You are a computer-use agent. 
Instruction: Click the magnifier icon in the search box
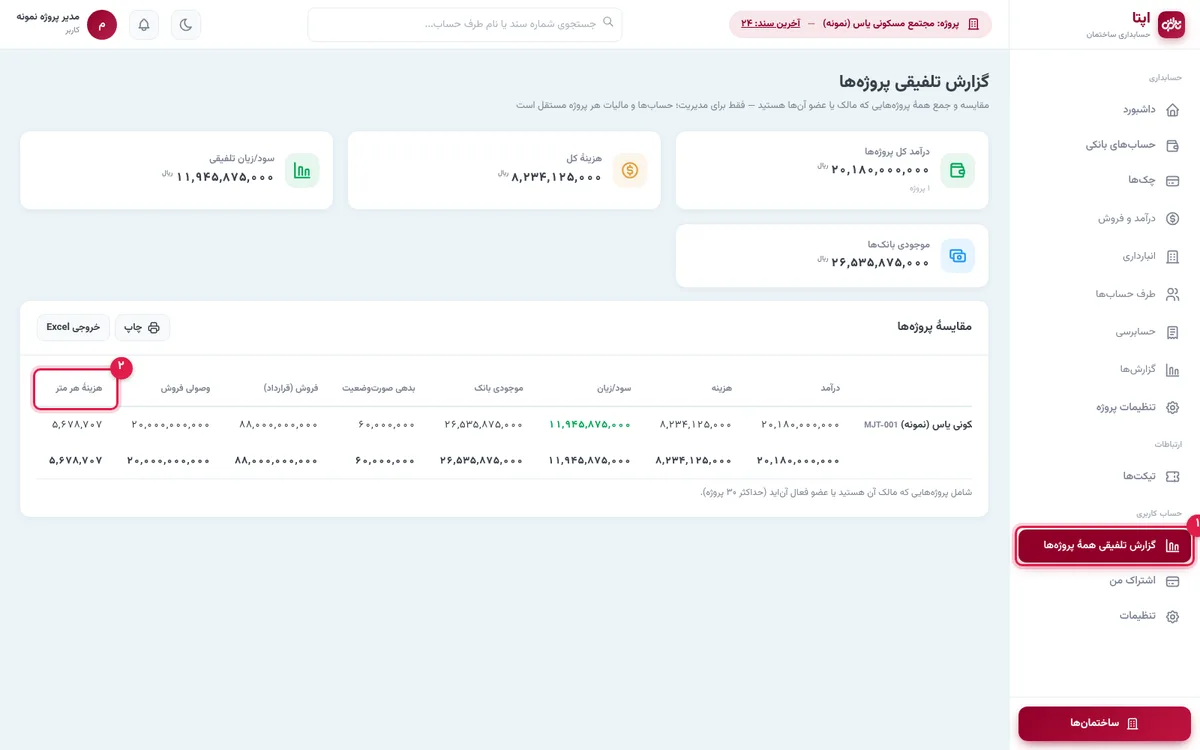[x=608, y=22]
